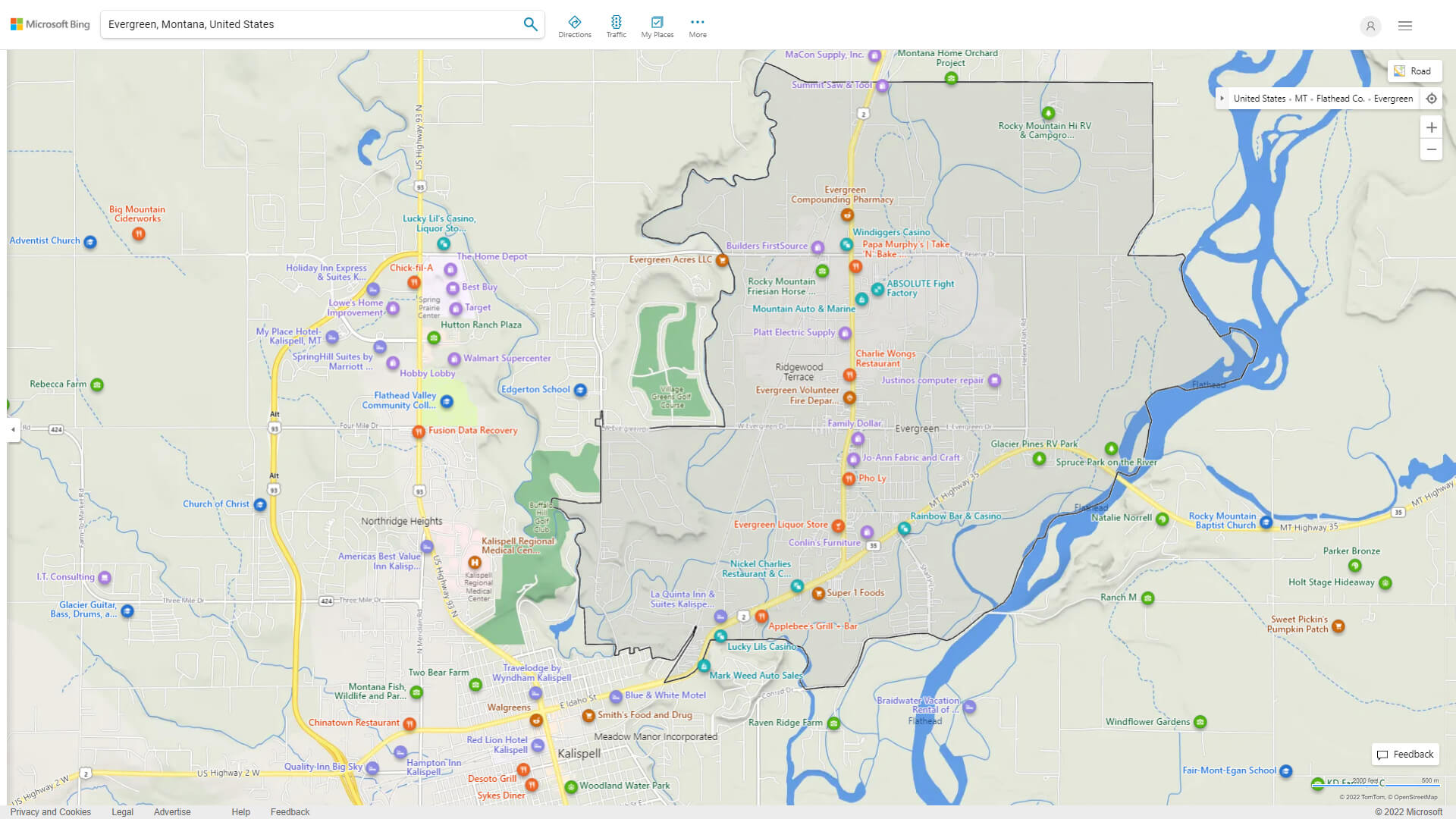Toggle the Traffic overlay
The width and height of the screenshot is (1456, 819).
click(617, 26)
